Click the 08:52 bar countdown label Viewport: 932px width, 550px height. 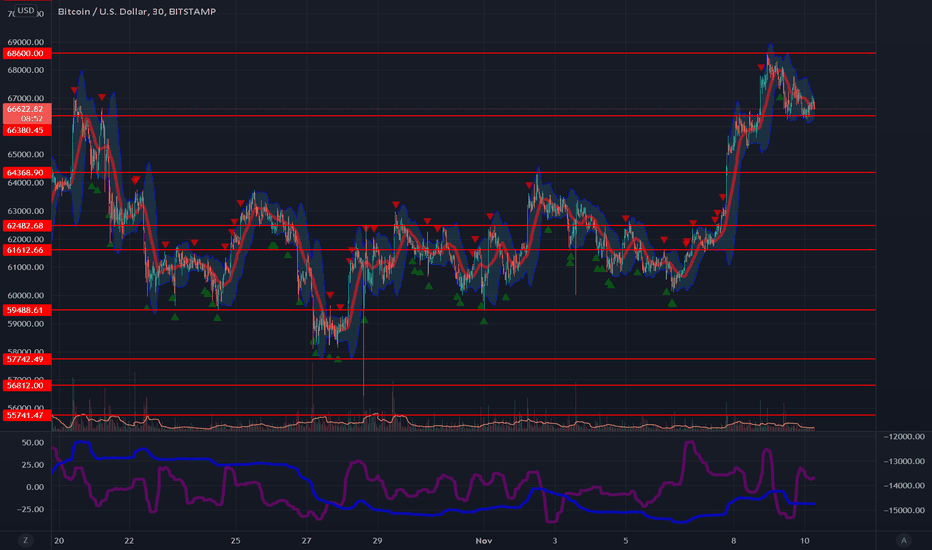[x=32, y=118]
